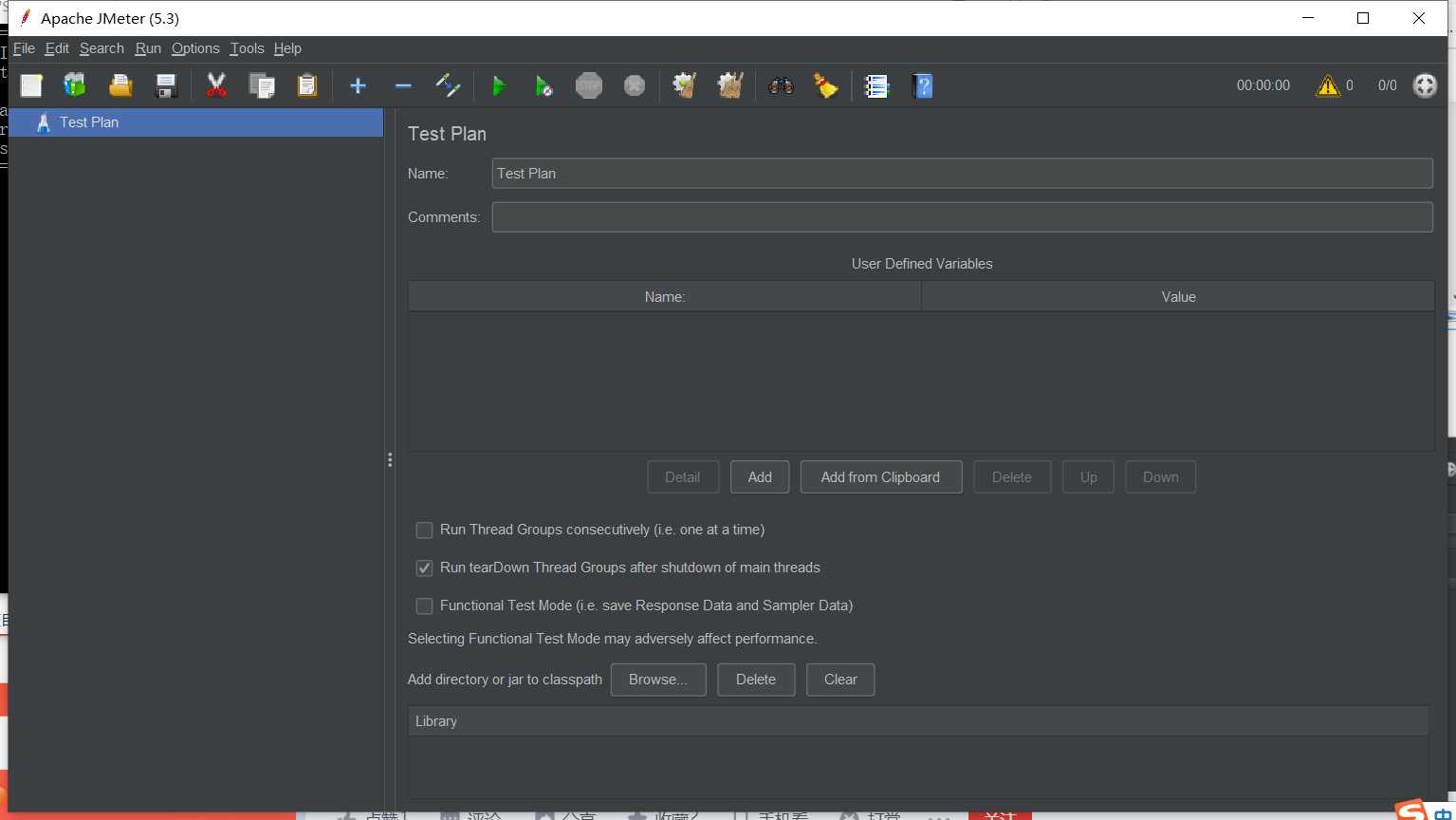Click the User Defined Variables label
The image size is (1456, 820).
pos(922,264)
